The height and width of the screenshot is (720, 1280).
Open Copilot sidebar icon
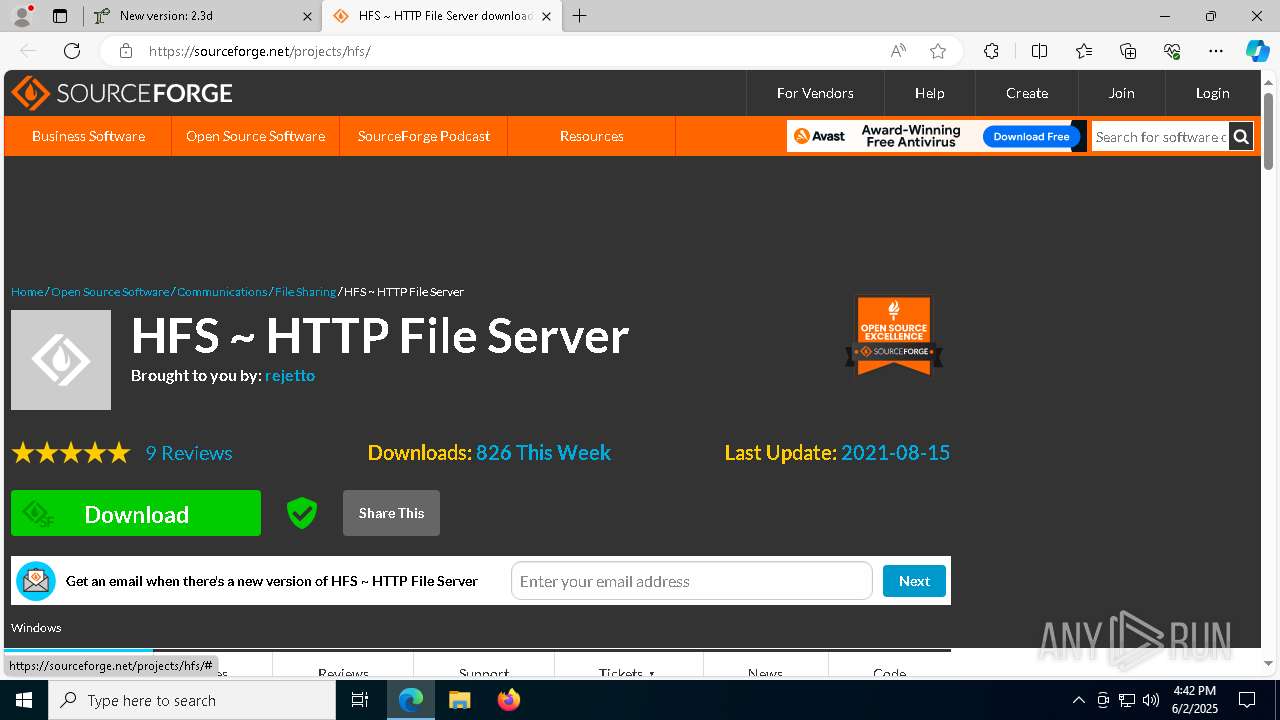pos(1257,51)
